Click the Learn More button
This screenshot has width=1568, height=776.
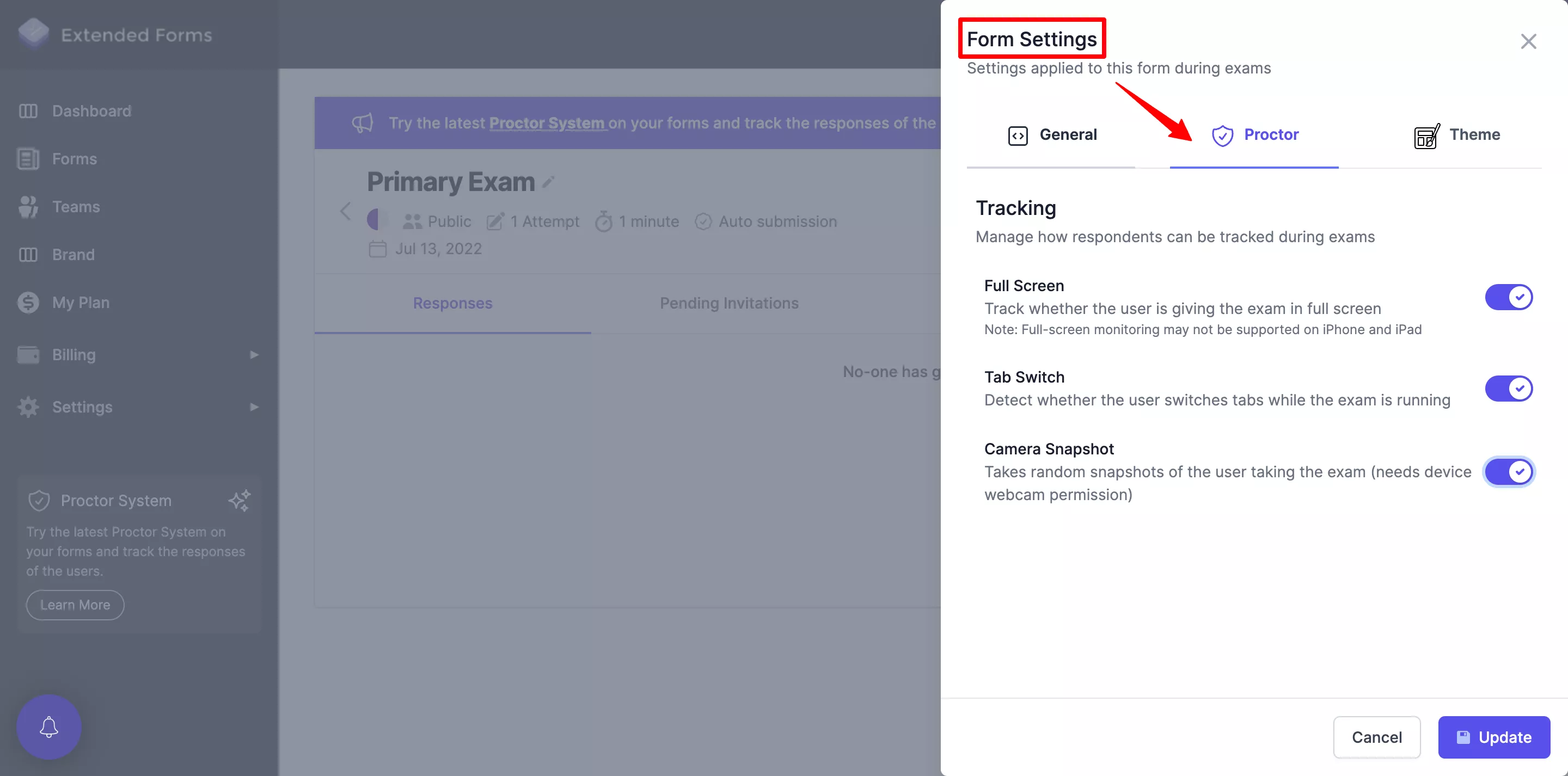pyautogui.click(x=75, y=604)
